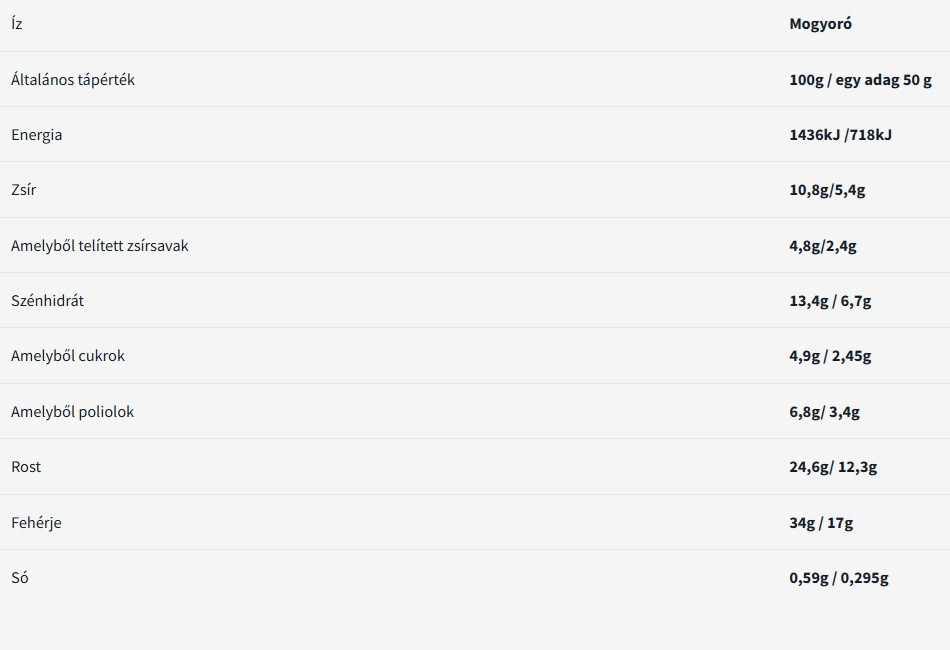Select the "100g / egy adag 50 g" text
This screenshot has height=650, width=950.
coord(860,80)
